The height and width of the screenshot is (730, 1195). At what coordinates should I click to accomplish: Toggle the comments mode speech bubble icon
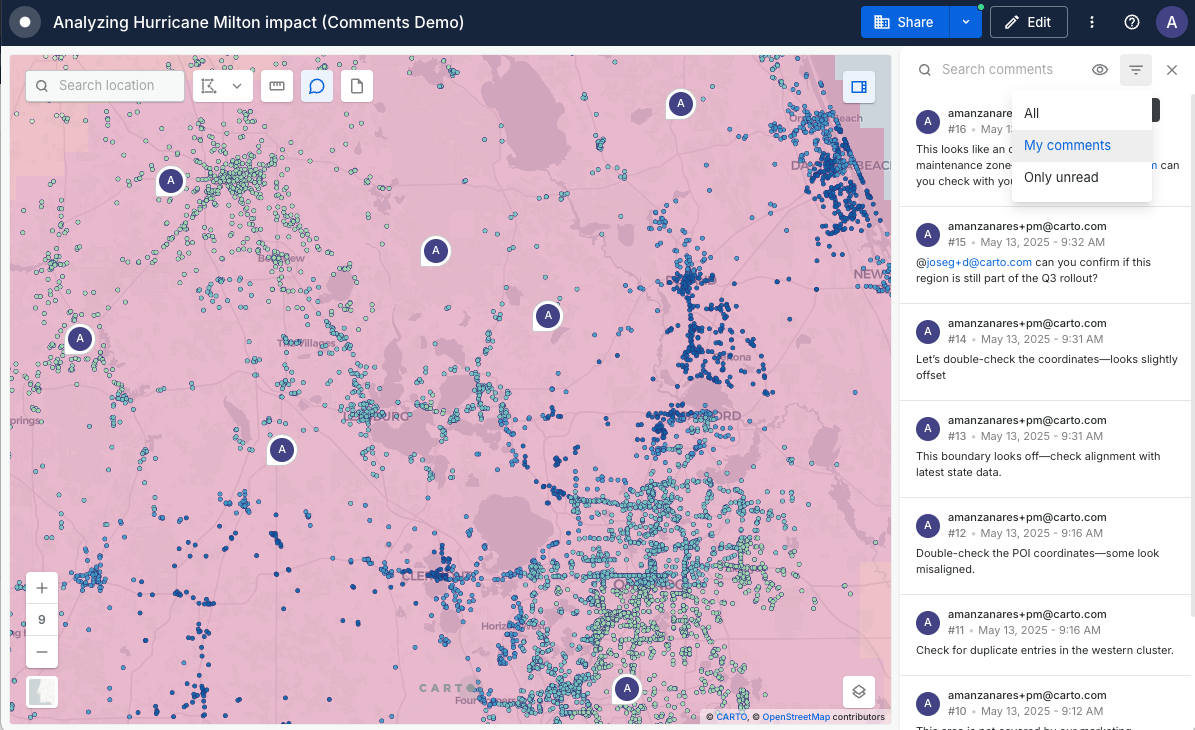(317, 86)
